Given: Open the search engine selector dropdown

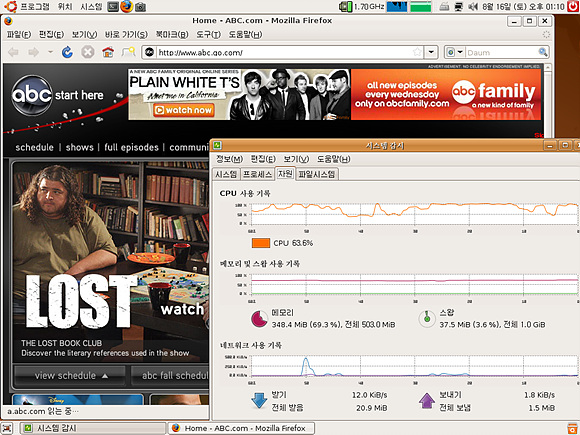Looking at the screenshot, I should tap(455, 52).
